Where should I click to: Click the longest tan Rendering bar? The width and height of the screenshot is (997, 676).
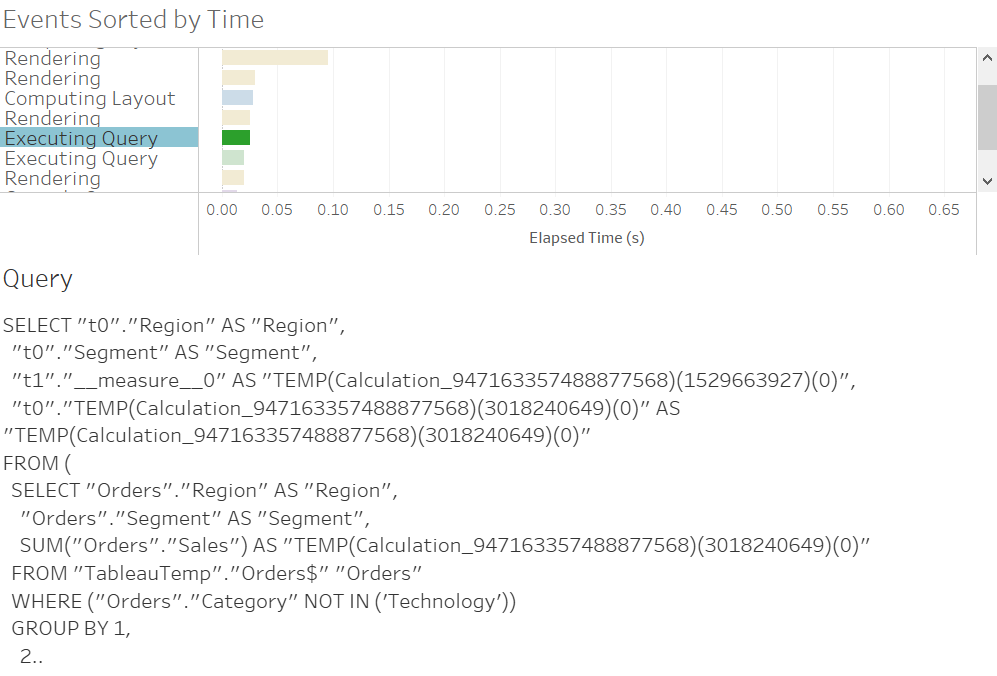tap(275, 57)
